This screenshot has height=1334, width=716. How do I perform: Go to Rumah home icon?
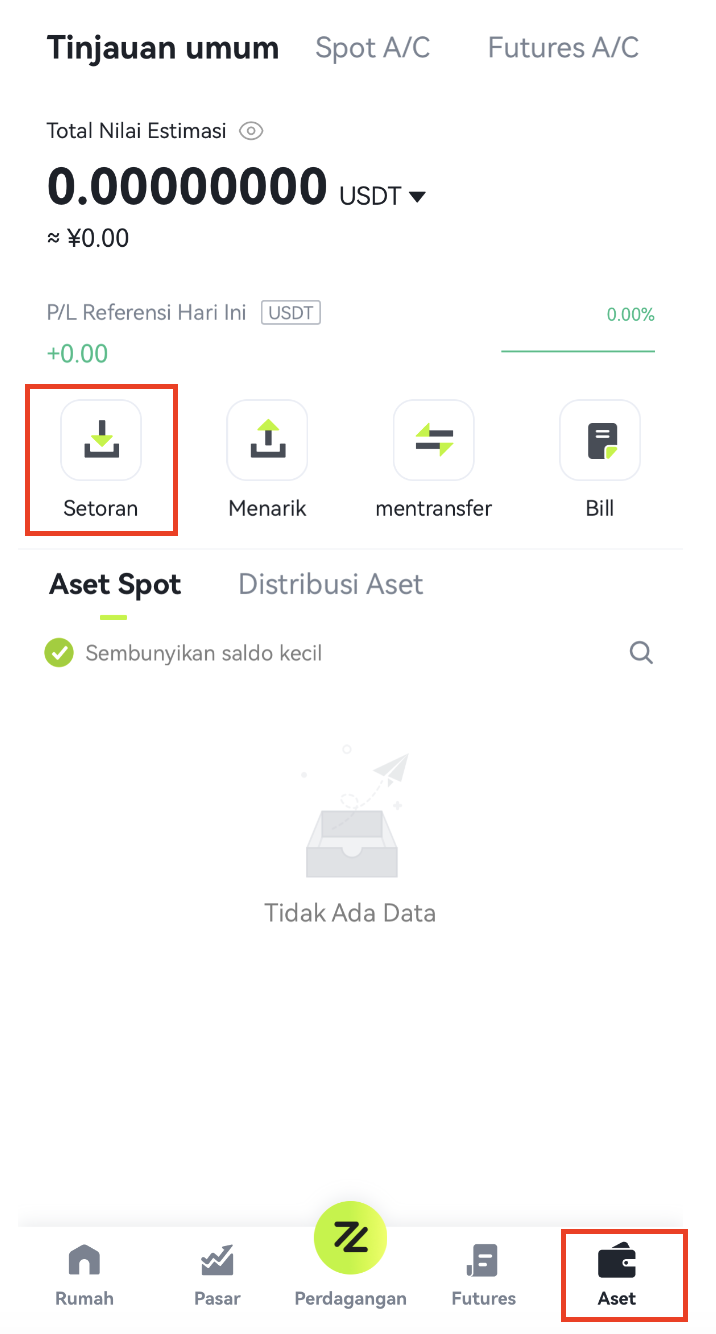click(84, 1262)
